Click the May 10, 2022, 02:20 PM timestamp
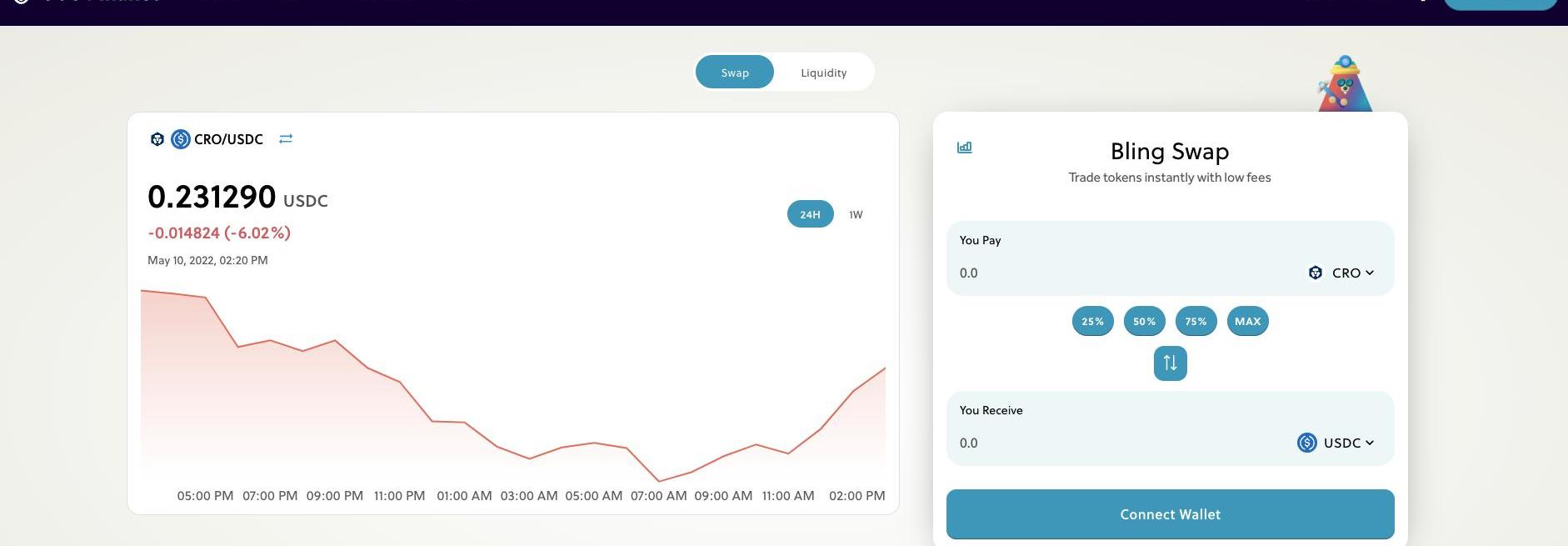 [x=207, y=260]
